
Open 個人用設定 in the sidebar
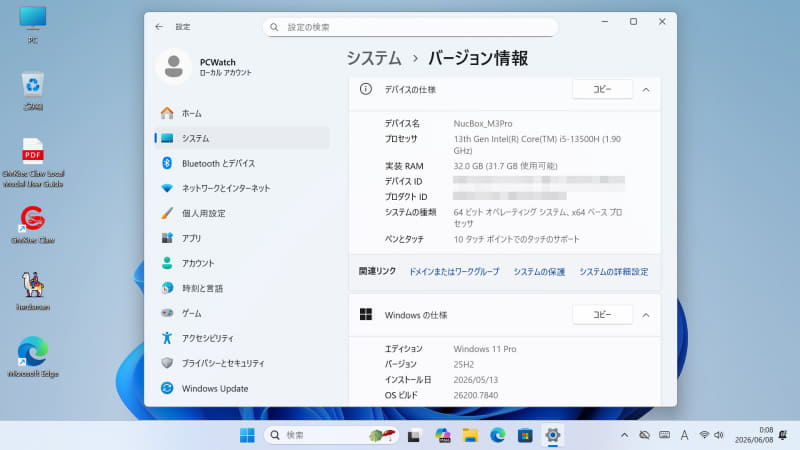242,213
